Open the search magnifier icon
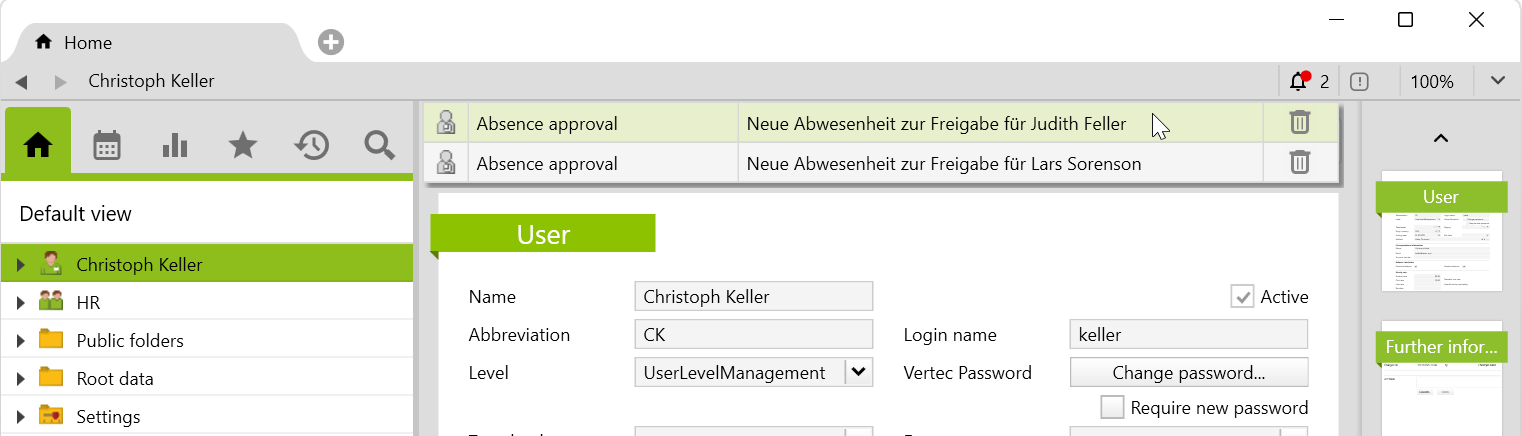1522x436 pixels. point(379,146)
